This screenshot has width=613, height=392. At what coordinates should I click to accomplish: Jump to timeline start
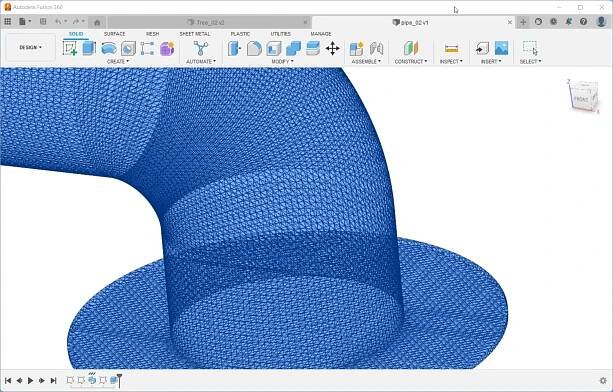[x=8, y=380]
